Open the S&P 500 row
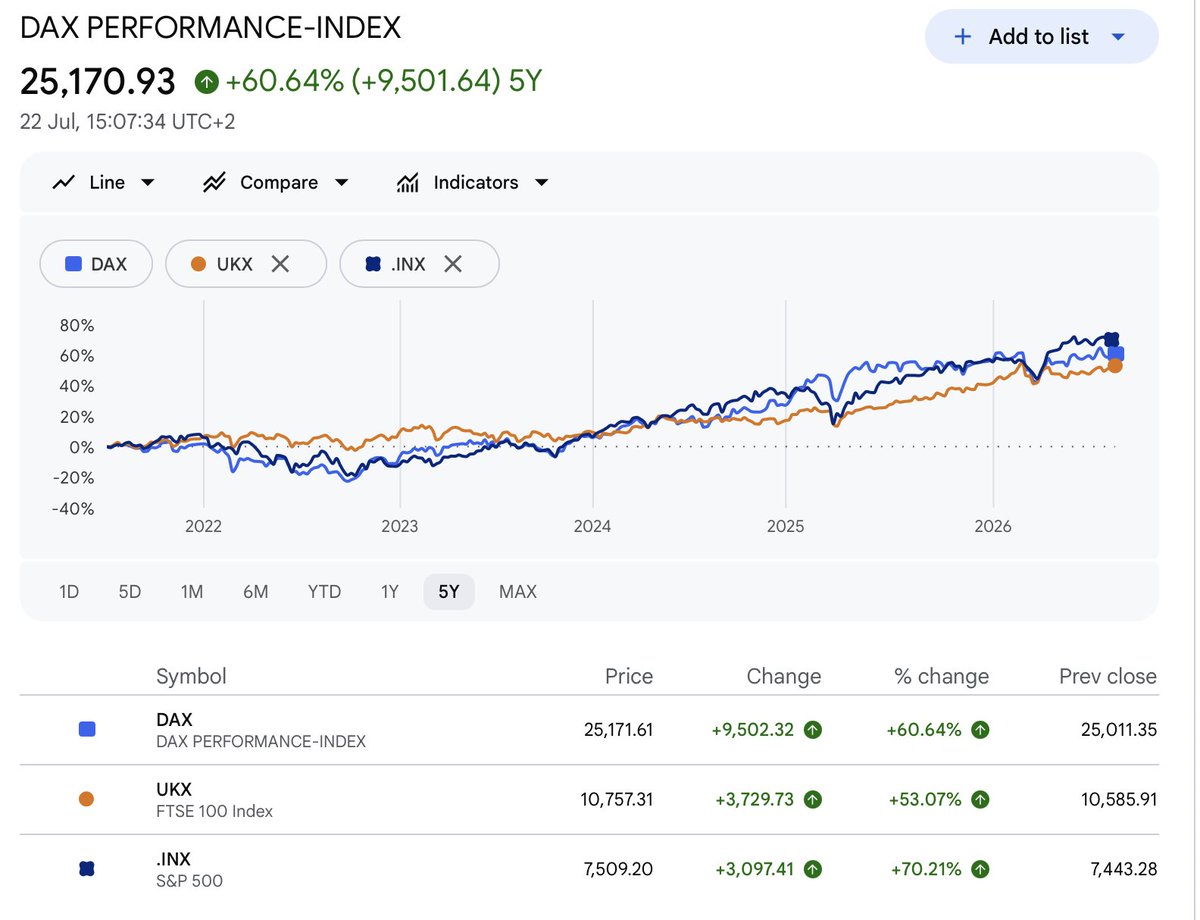The width and height of the screenshot is (1200, 920). [589, 869]
